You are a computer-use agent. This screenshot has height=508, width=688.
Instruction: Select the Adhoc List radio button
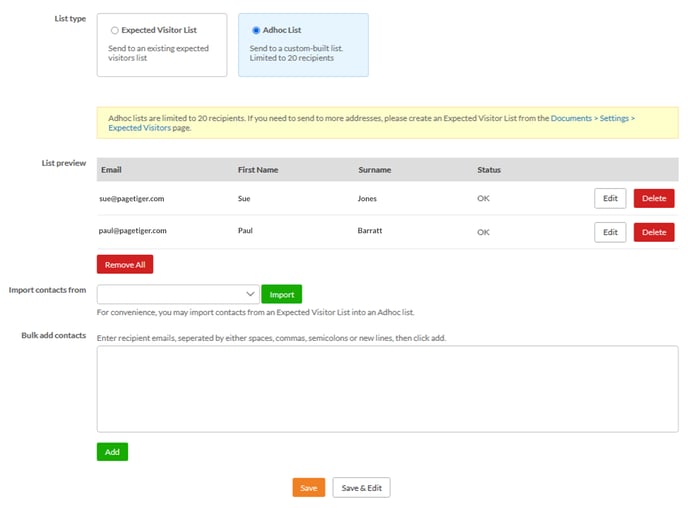pyautogui.click(x=256, y=31)
